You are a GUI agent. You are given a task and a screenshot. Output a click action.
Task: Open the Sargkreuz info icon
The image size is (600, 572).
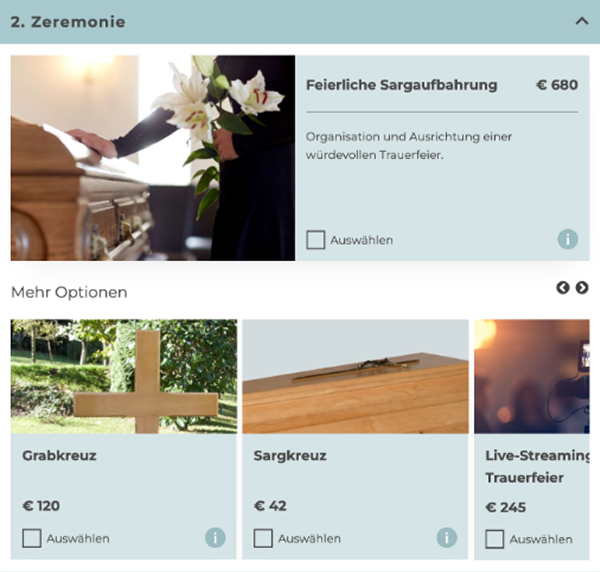pos(447,538)
